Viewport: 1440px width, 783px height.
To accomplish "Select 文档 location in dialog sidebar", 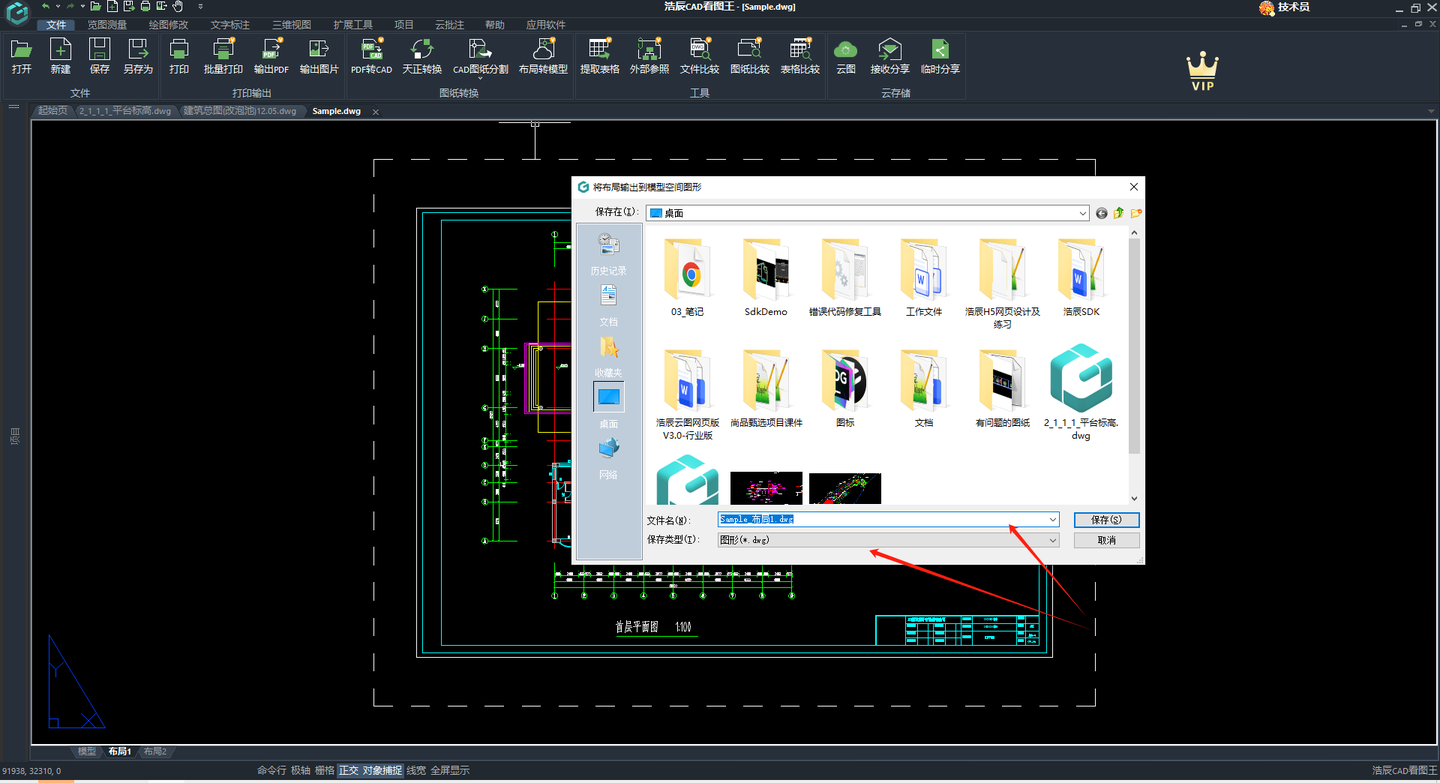I will click(609, 305).
